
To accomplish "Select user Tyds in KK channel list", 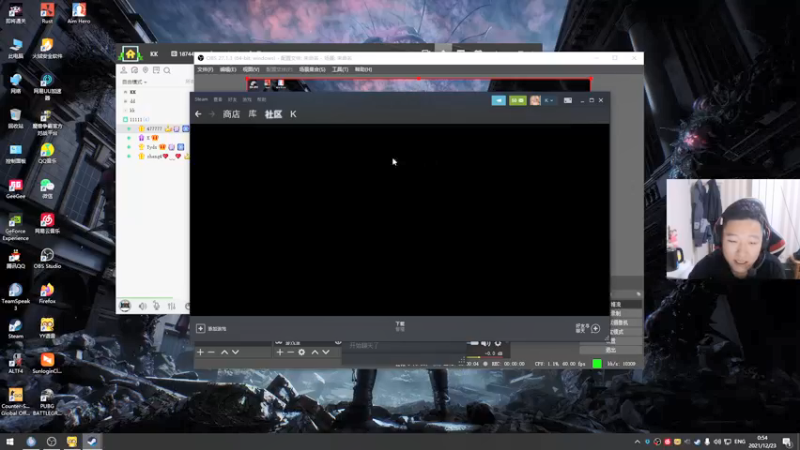I will [152, 147].
